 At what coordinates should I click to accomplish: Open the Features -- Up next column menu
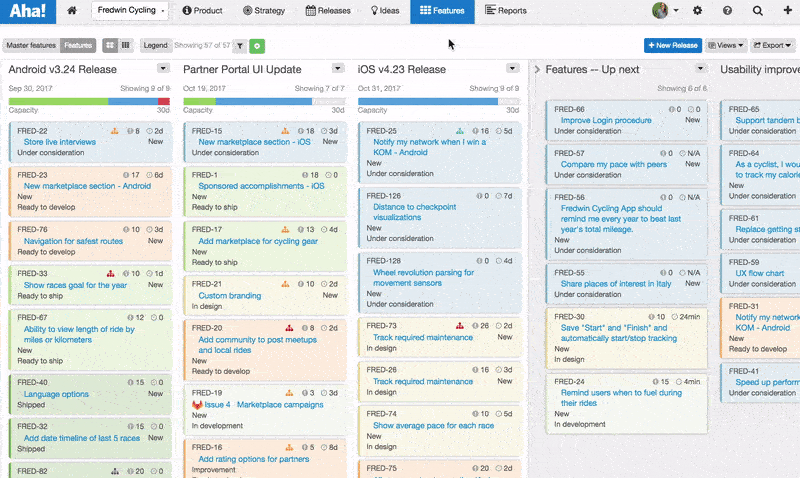pos(701,68)
